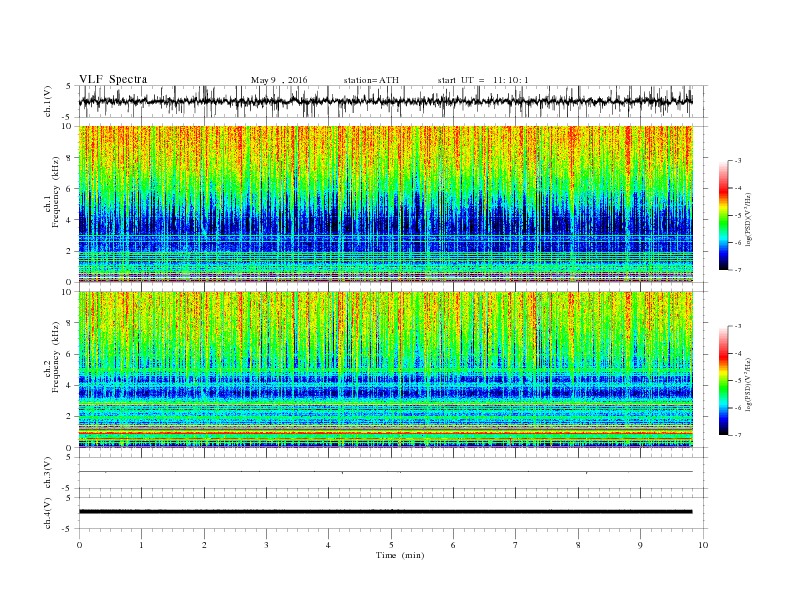Click the "10" tick on the time axis
The height and width of the screenshot is (612, 792).
point(703,545)
